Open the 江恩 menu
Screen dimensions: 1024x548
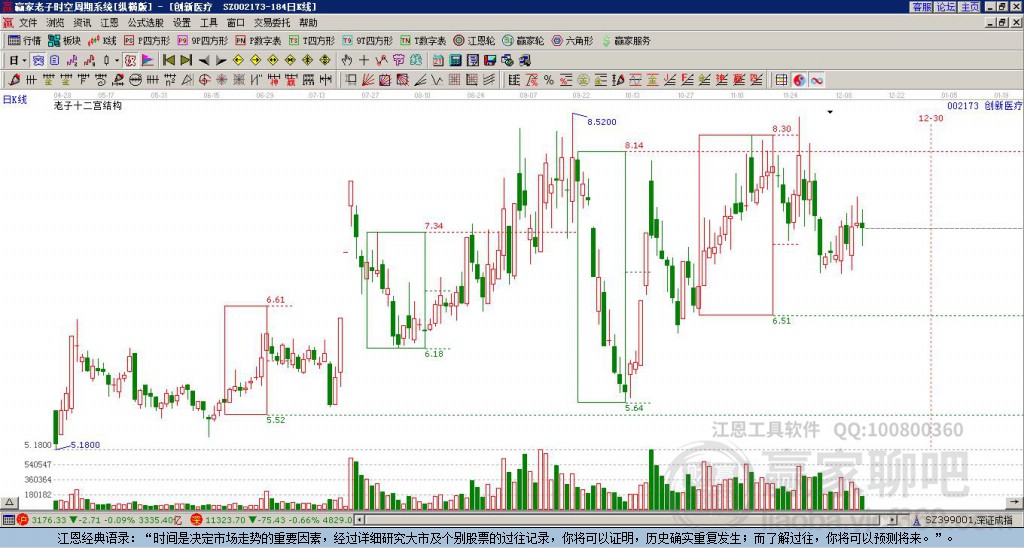110,23
